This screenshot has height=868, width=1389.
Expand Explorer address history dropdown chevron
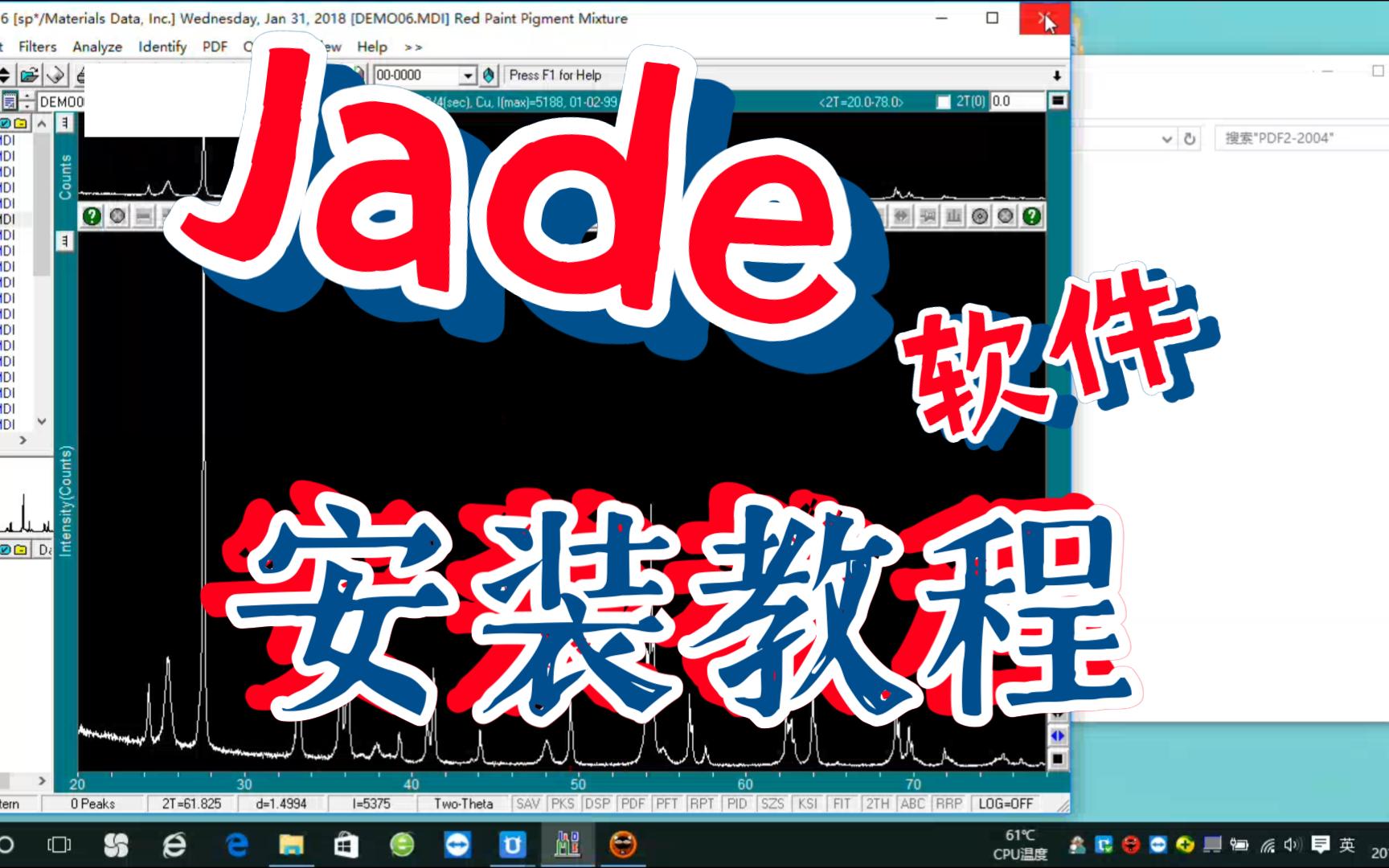[x=1167, y=138]
